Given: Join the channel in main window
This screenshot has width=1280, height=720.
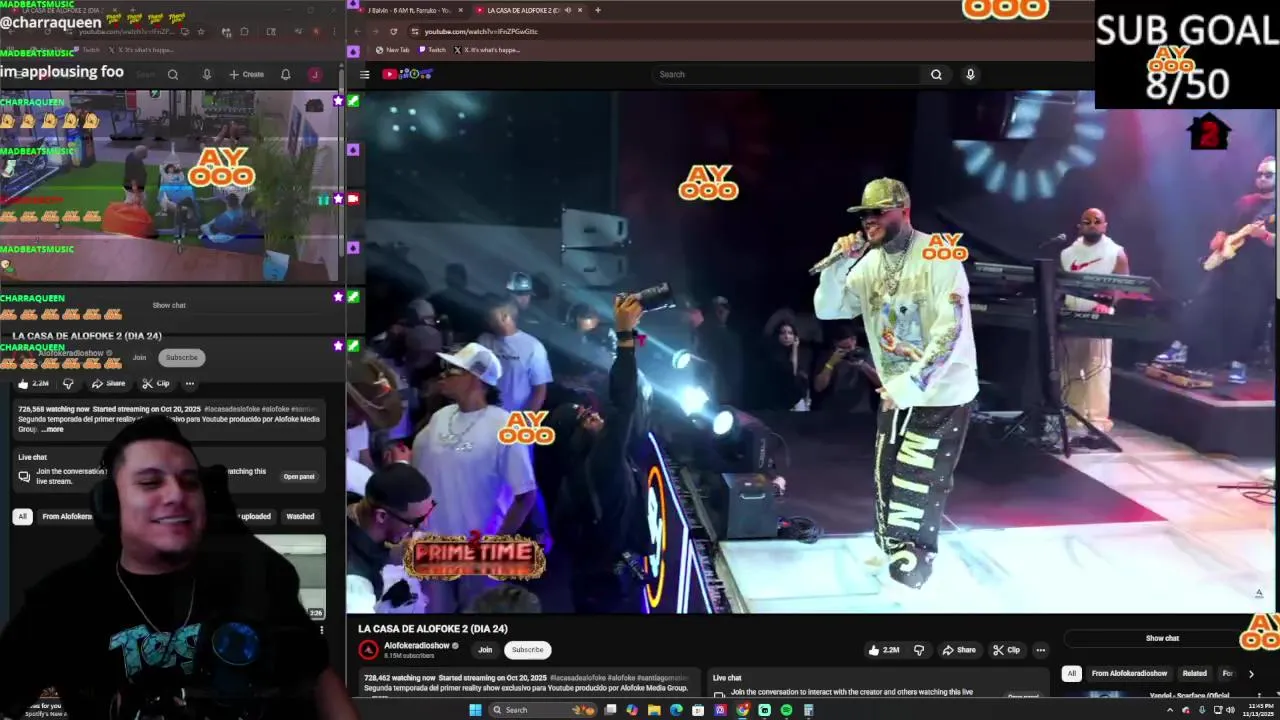Looking at the screenshot, I should pyautogui.click(x=485, y=650).
